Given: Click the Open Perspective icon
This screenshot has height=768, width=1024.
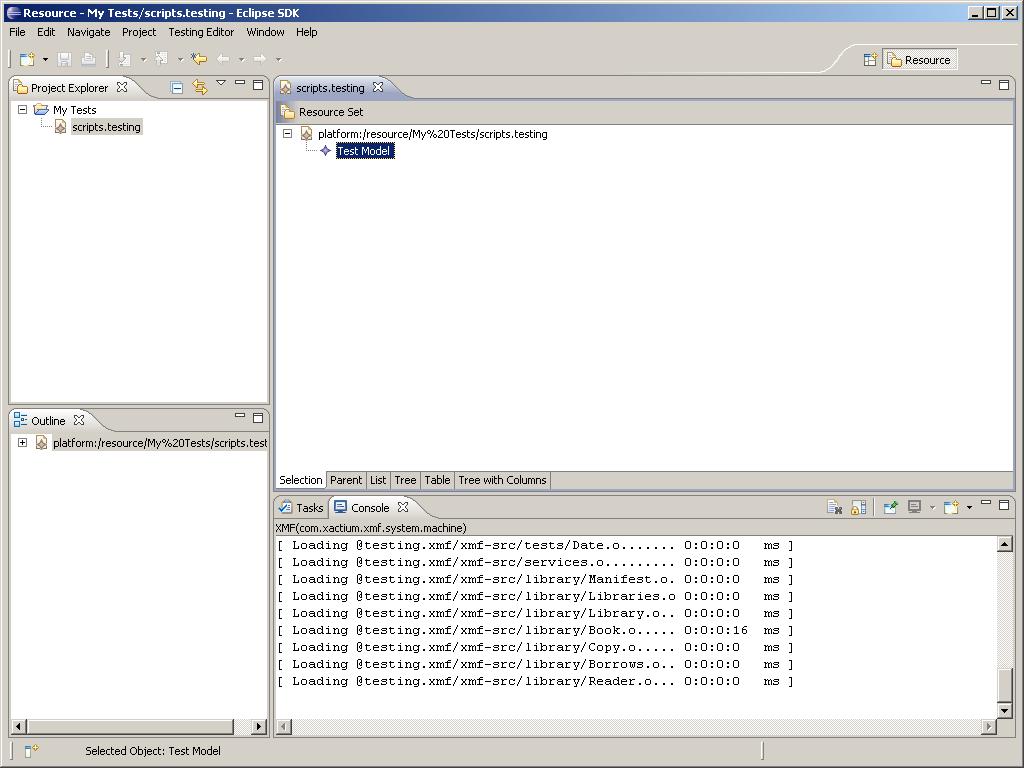Looking at the screenshot, I should tap(870, 60).
